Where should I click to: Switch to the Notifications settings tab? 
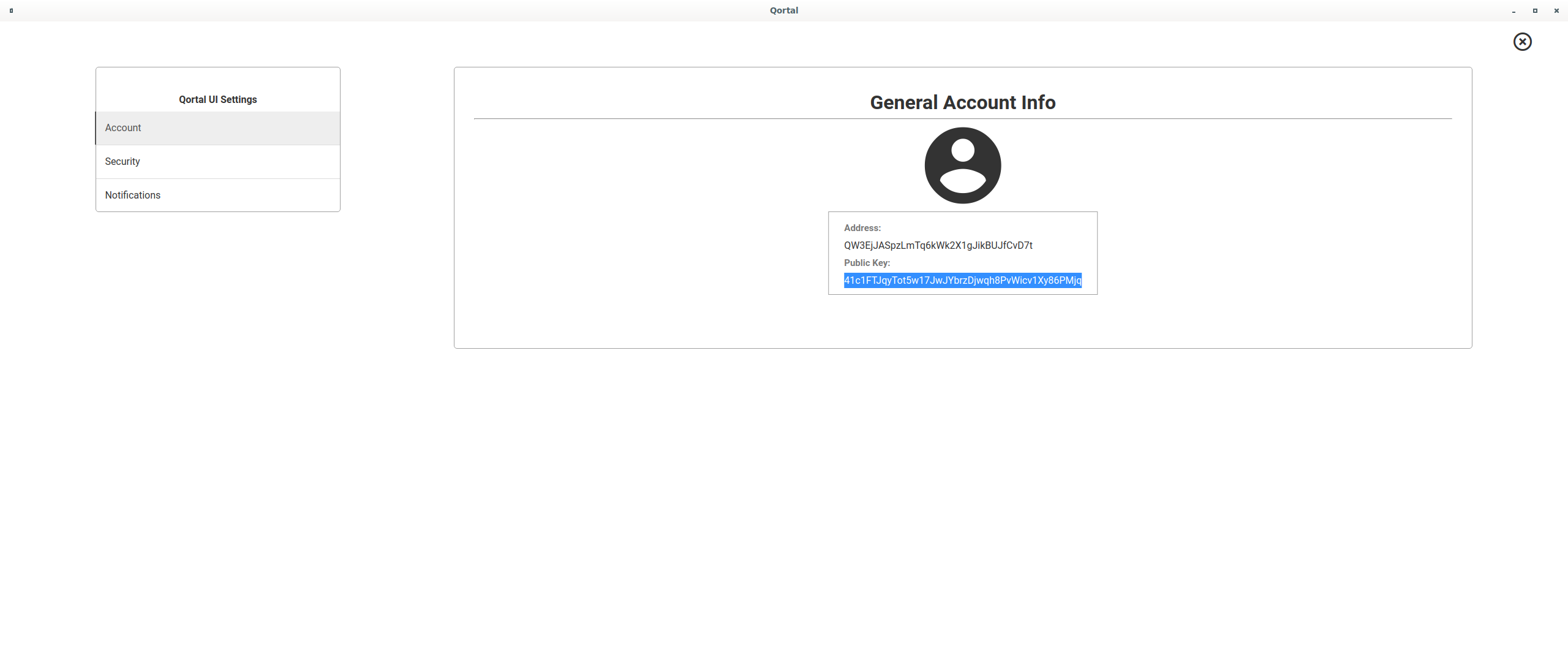pyautogui.click(x=218, y=196)
